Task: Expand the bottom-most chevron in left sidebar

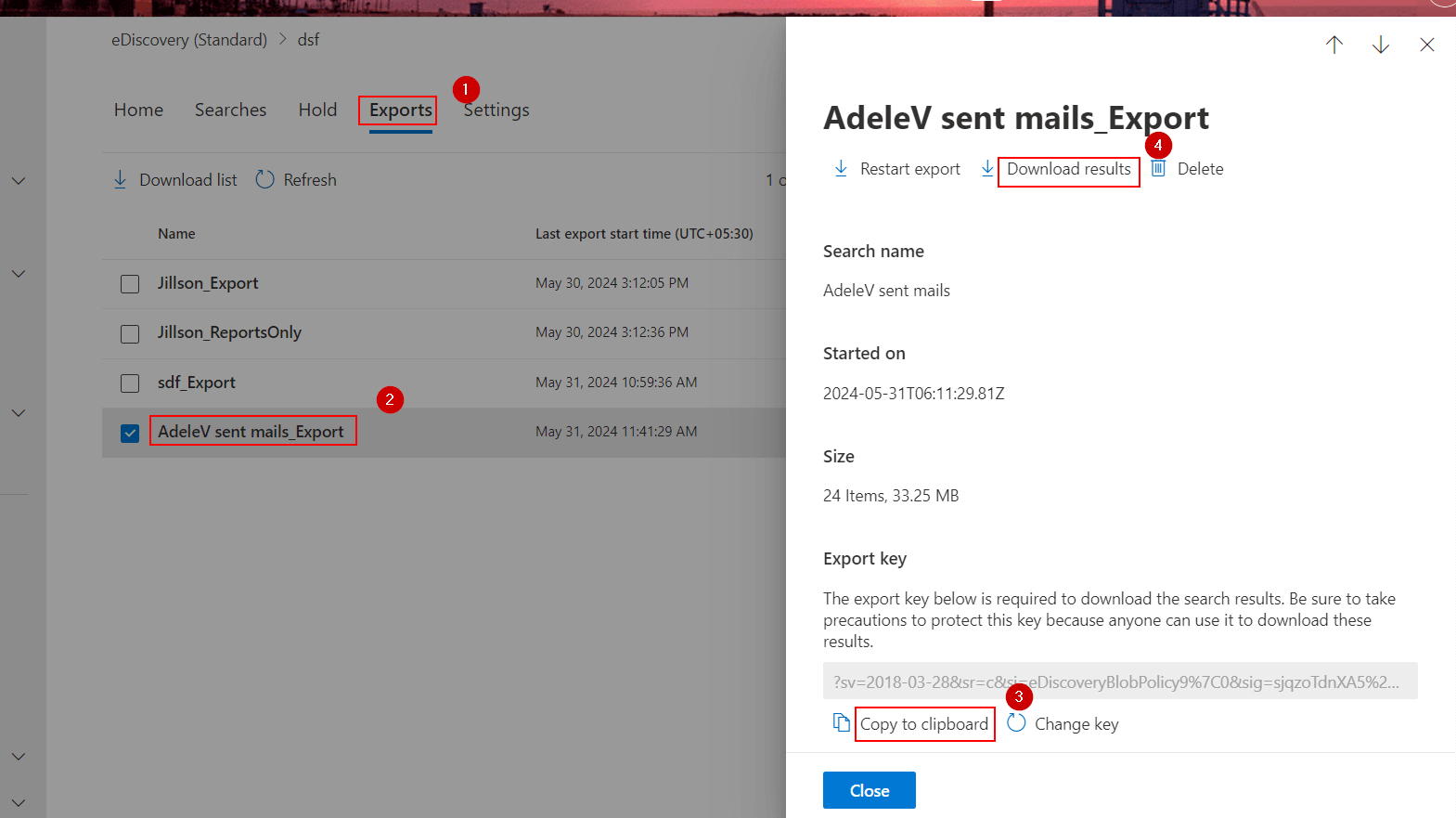Action: (19, 802)
